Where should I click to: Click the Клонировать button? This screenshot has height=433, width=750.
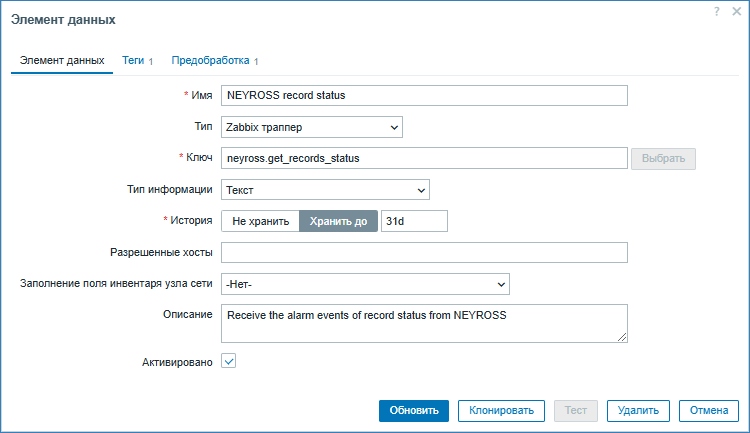coord(502,410)
